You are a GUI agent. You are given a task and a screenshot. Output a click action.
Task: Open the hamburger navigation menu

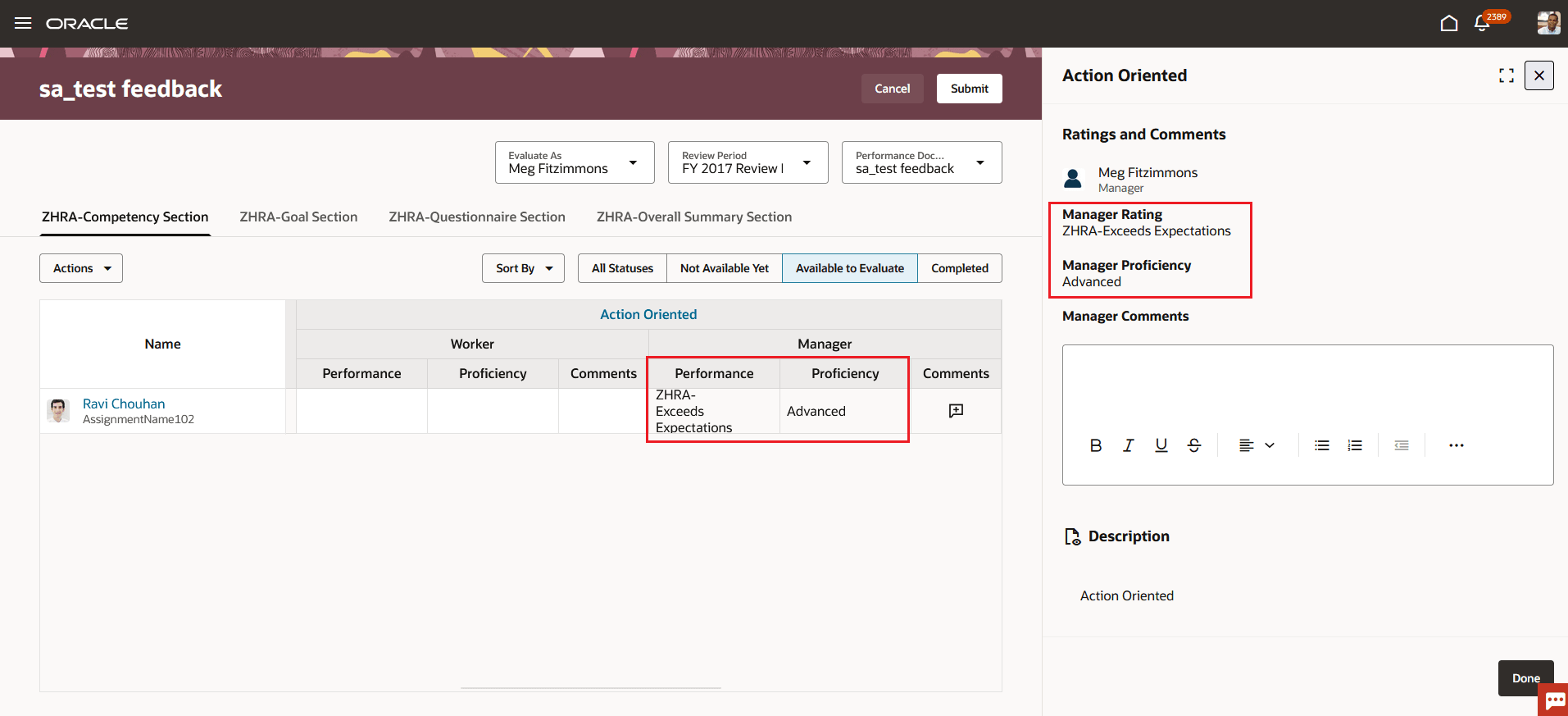(x=23, y=23)
